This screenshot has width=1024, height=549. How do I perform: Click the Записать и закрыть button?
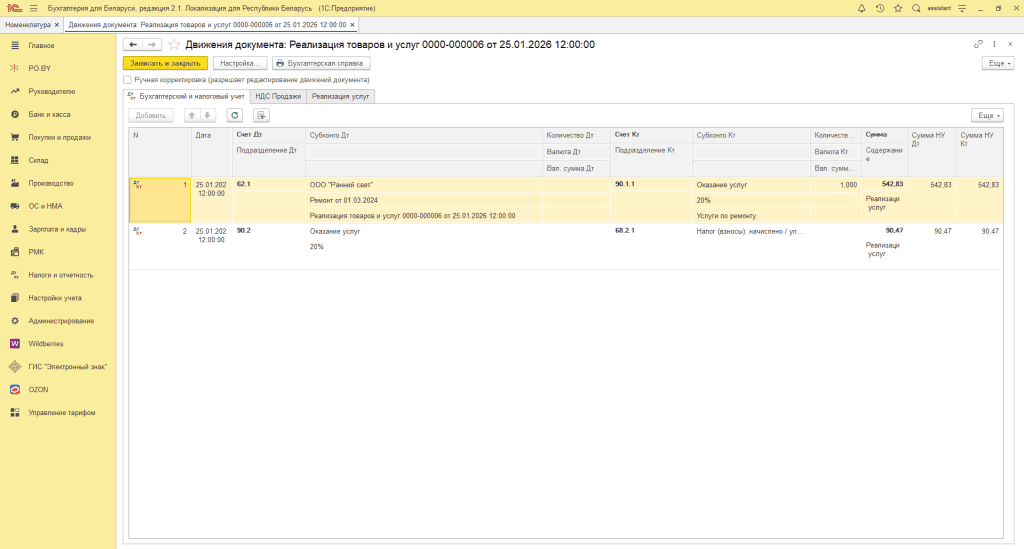[x=165, y=63]
